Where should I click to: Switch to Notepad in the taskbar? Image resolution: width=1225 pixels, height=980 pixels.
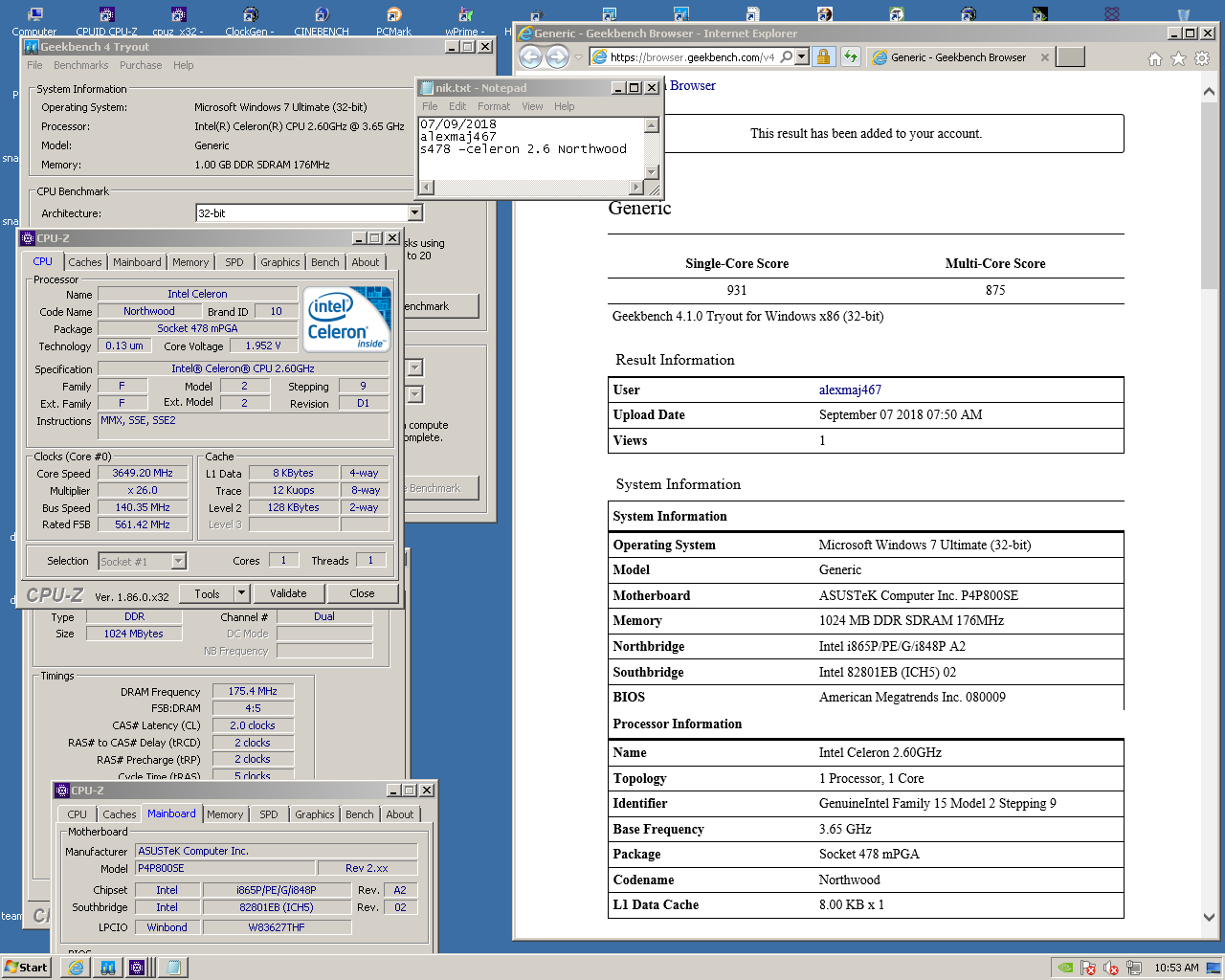[172, 968]
